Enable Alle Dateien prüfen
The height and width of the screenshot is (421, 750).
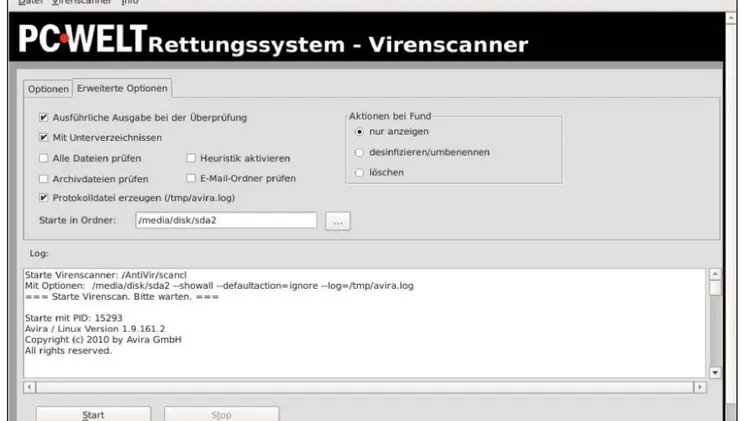pyautogui.click(x=44, y=158)
